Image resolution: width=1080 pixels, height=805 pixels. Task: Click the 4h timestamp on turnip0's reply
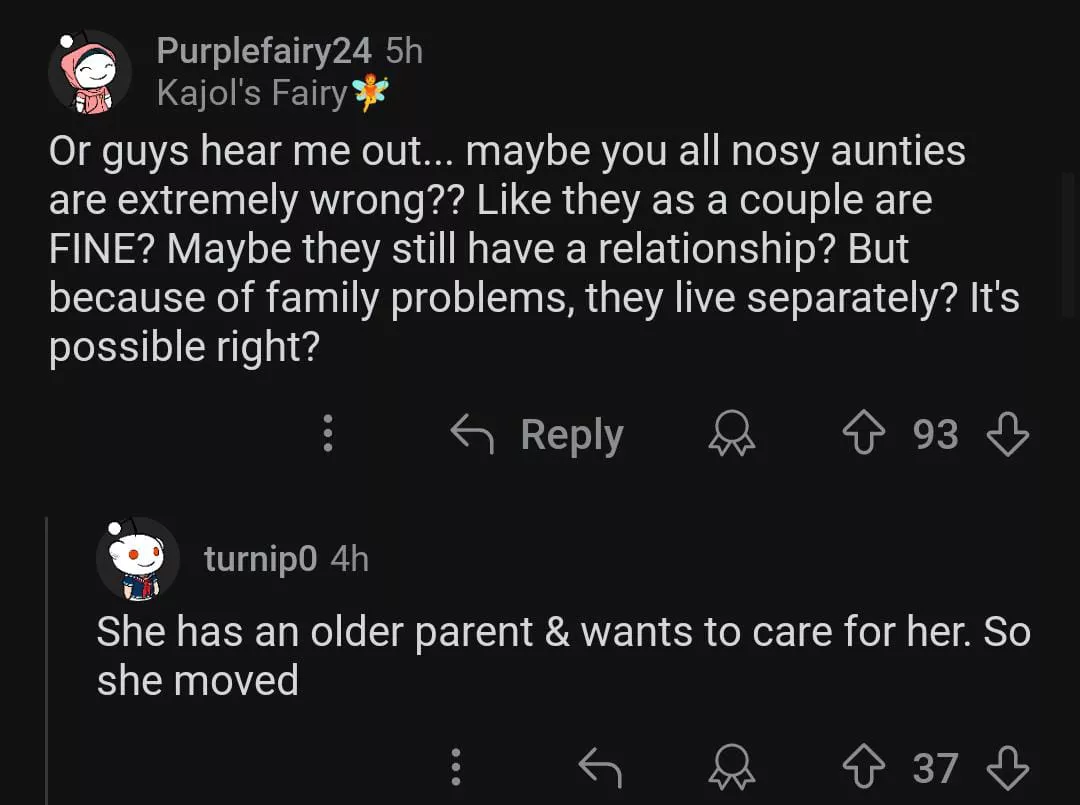pos(349,559)
